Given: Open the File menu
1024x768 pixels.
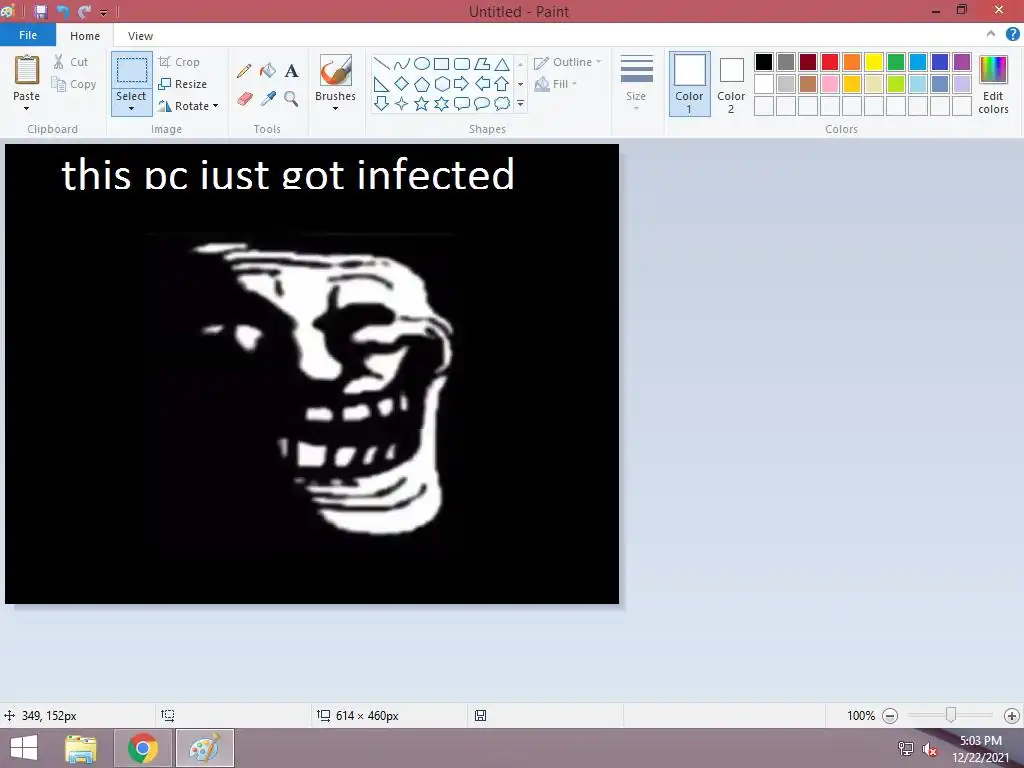Looking at the screenshot, I should click(x=28, y=35).
